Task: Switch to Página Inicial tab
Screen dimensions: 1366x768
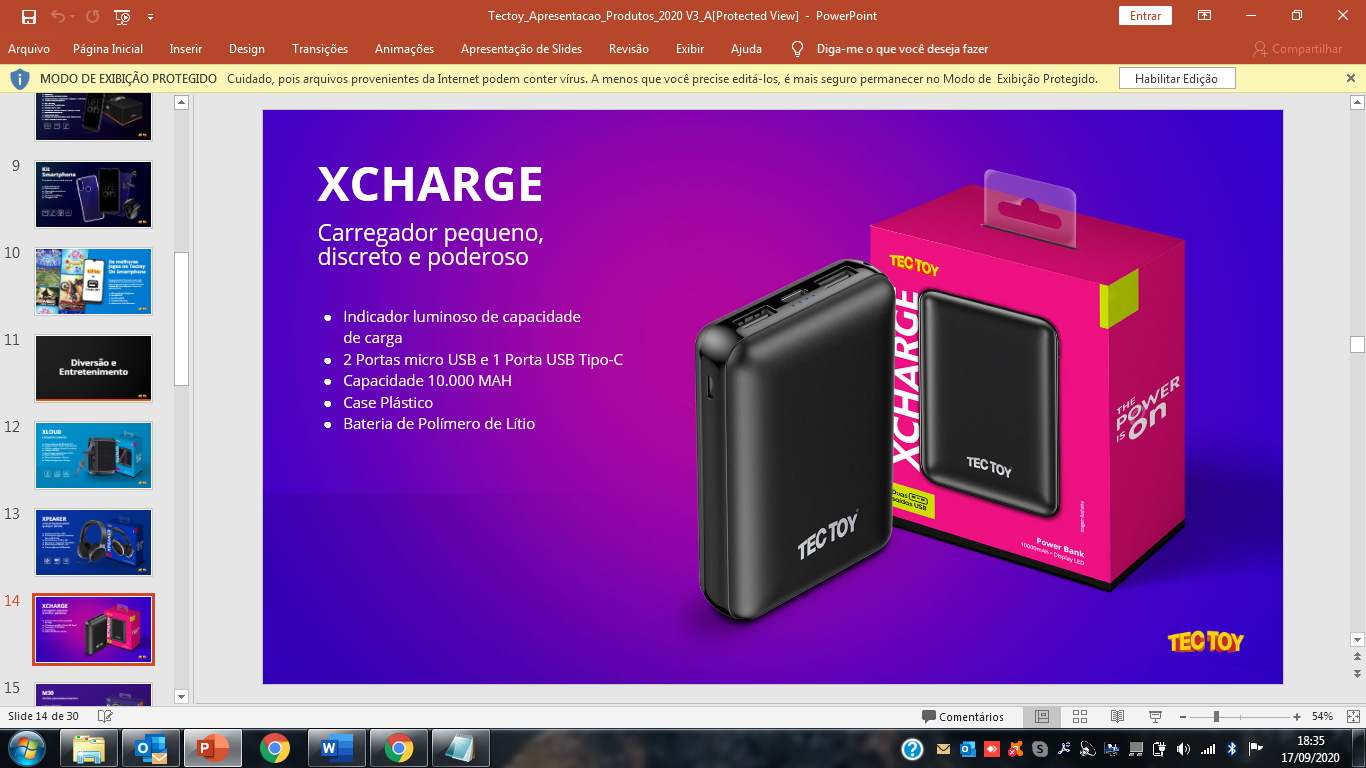Action: pyautogui.click(x=108, y=49)
